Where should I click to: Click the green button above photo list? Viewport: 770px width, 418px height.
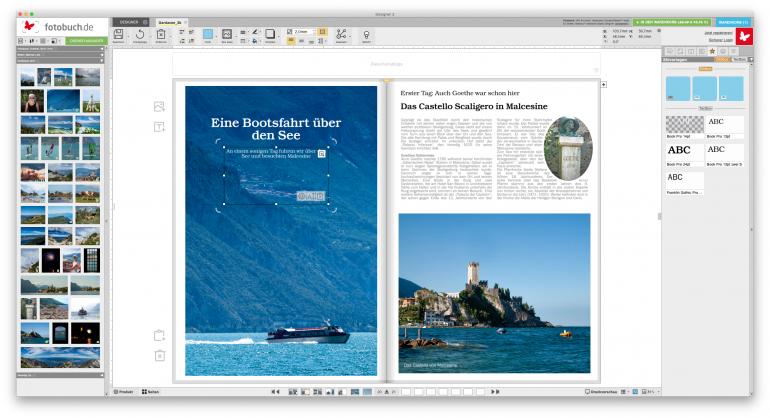tap(86, 41)
